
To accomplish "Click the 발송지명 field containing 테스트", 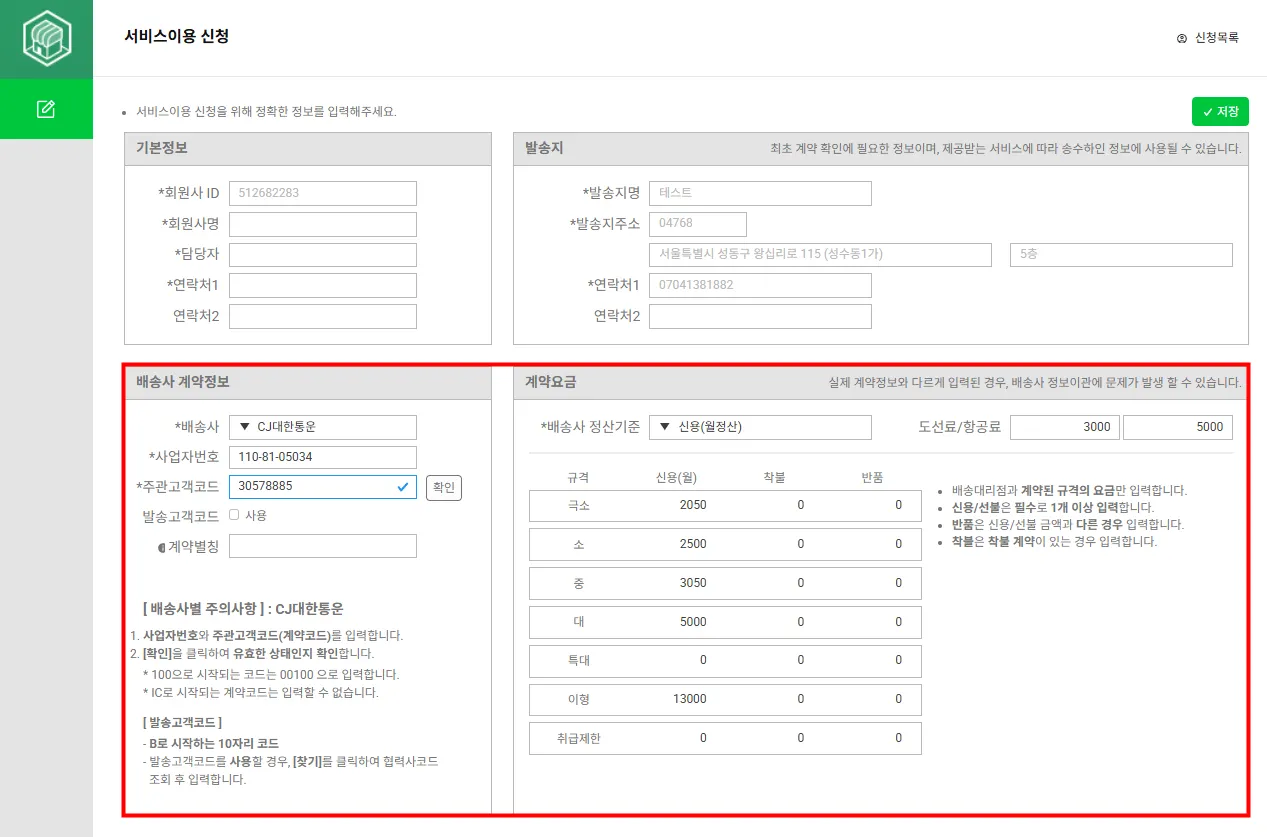I will [x=760, y=193].
